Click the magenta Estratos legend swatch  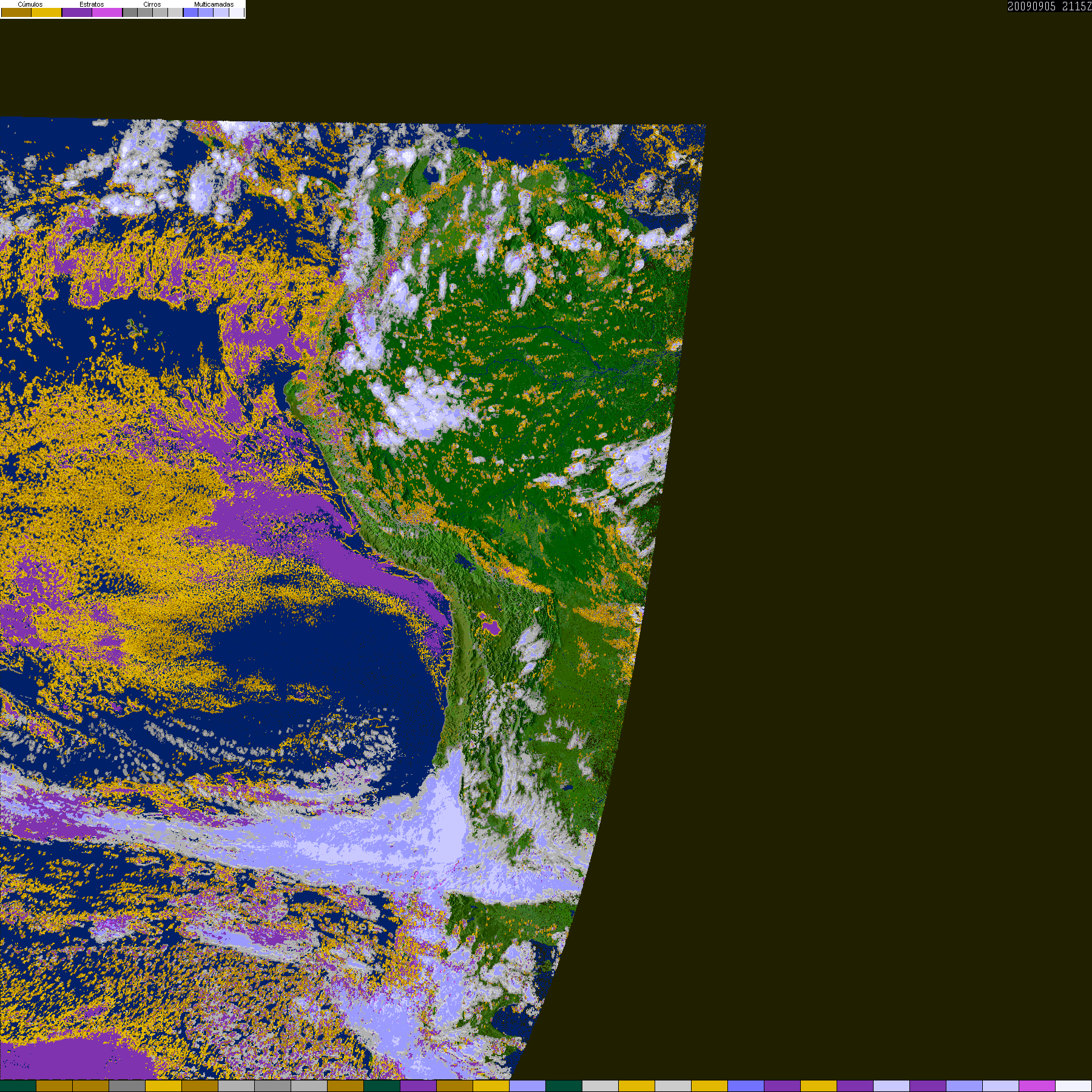point(107,12)
